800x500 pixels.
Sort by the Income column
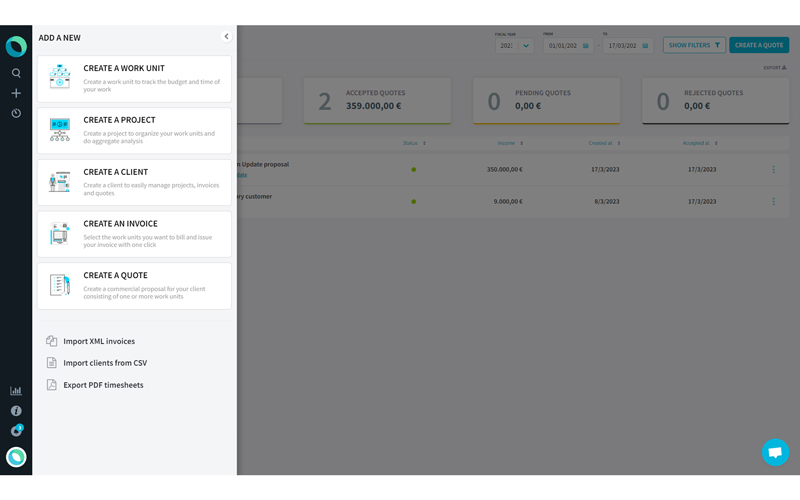click(x=510, y=143)
